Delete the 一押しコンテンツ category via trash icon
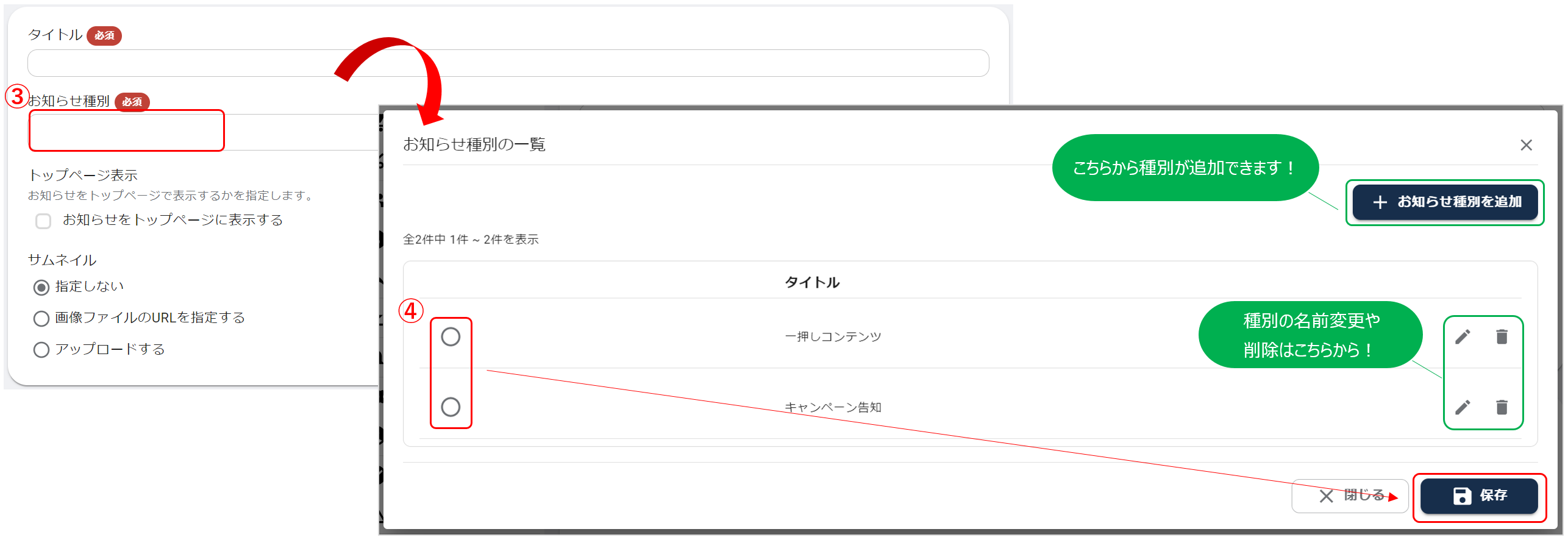The width and height of the screenshot is (1568, 540). pyautogui.click(x=1502, y=336)
